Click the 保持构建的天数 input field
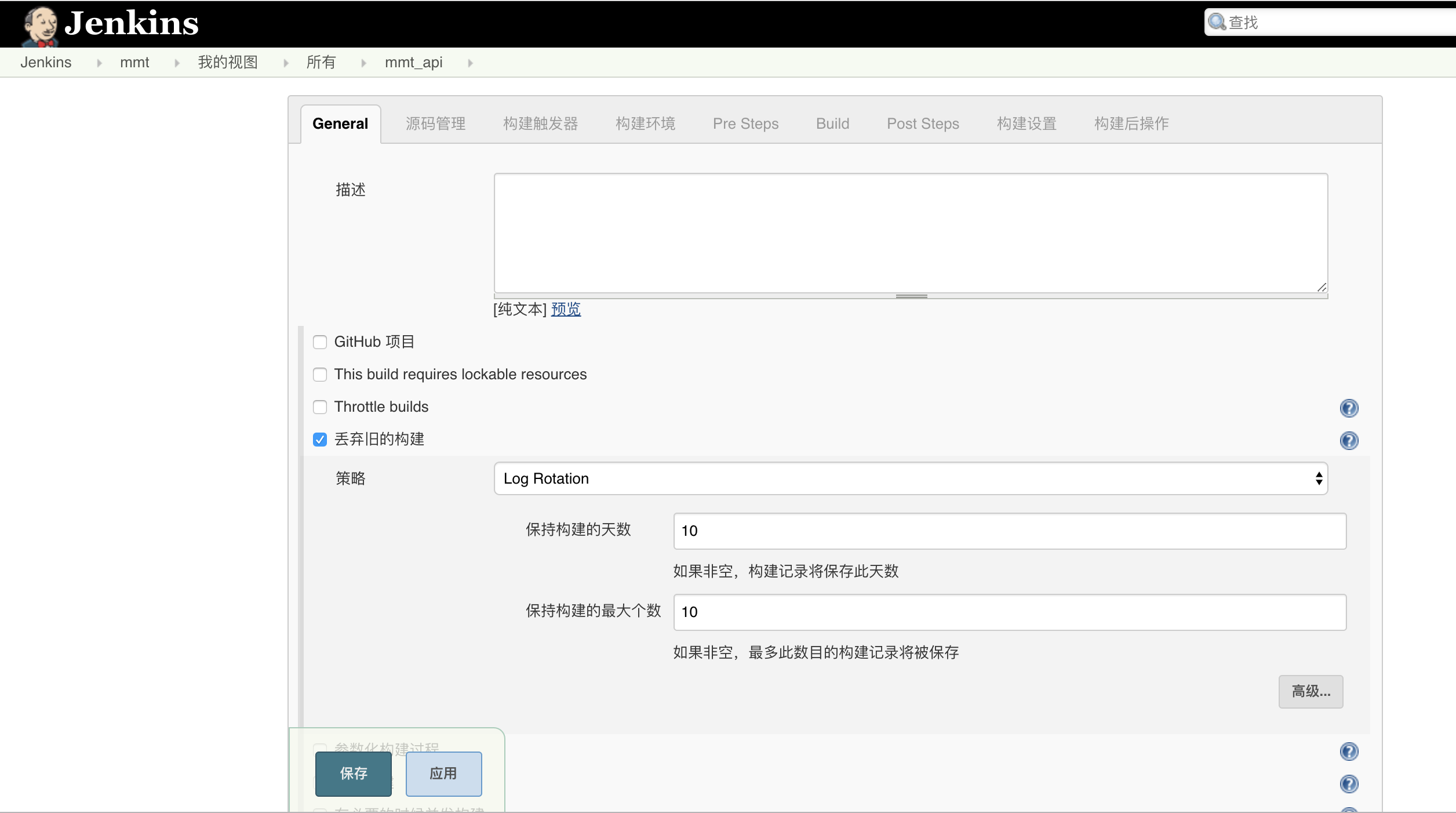The width and height of the screenshot is (1456, 813). (x=1010, y=531)
